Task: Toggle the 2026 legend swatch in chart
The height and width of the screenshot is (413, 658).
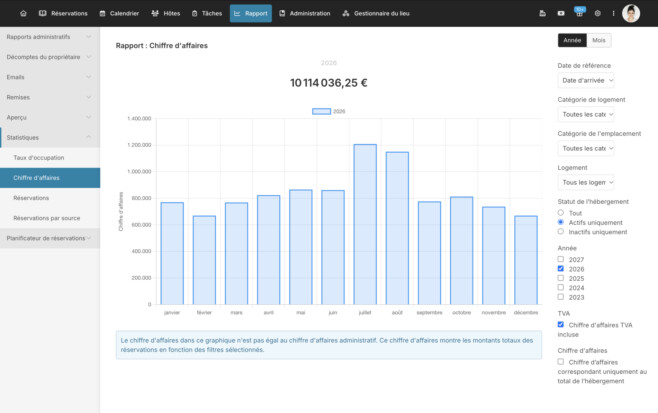Action: (321, 111)
